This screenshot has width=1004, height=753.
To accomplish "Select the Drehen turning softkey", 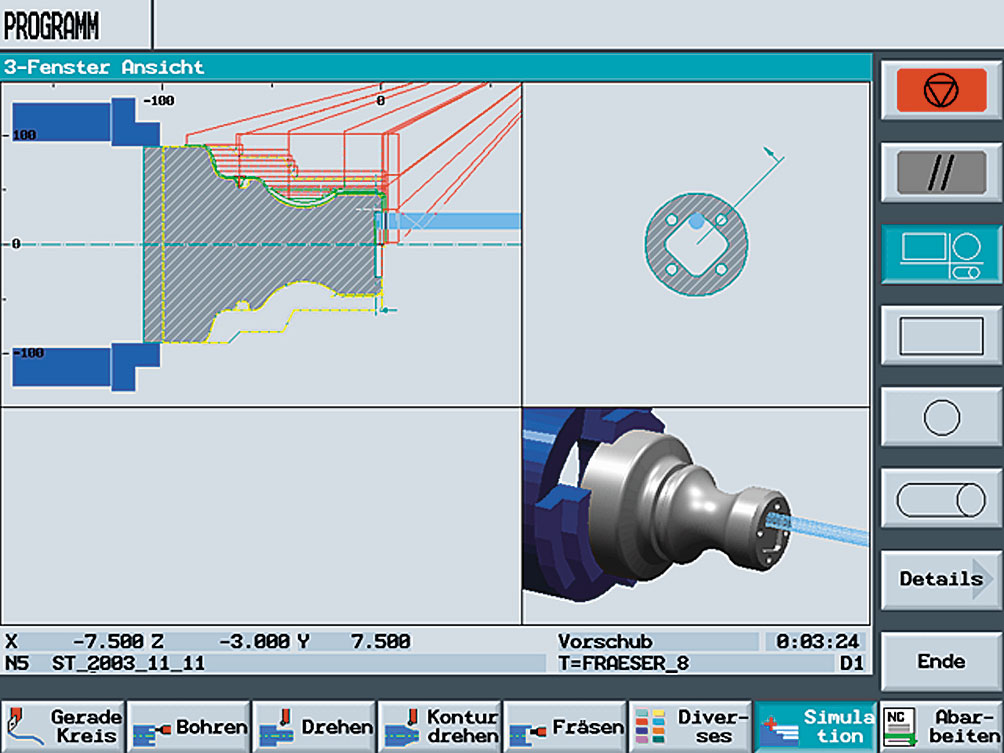I will point(314,727).
